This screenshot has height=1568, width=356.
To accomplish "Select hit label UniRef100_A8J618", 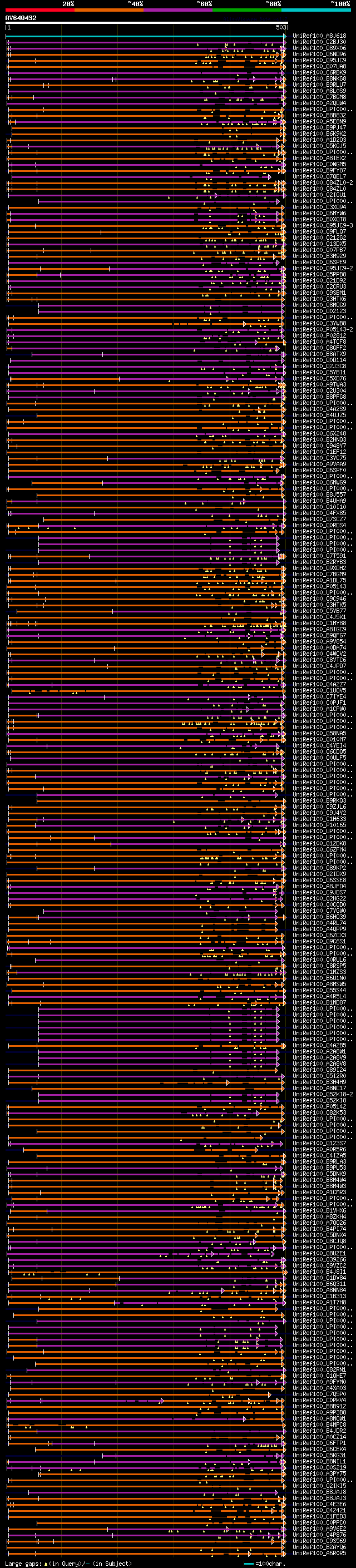I will pos(319,36).
